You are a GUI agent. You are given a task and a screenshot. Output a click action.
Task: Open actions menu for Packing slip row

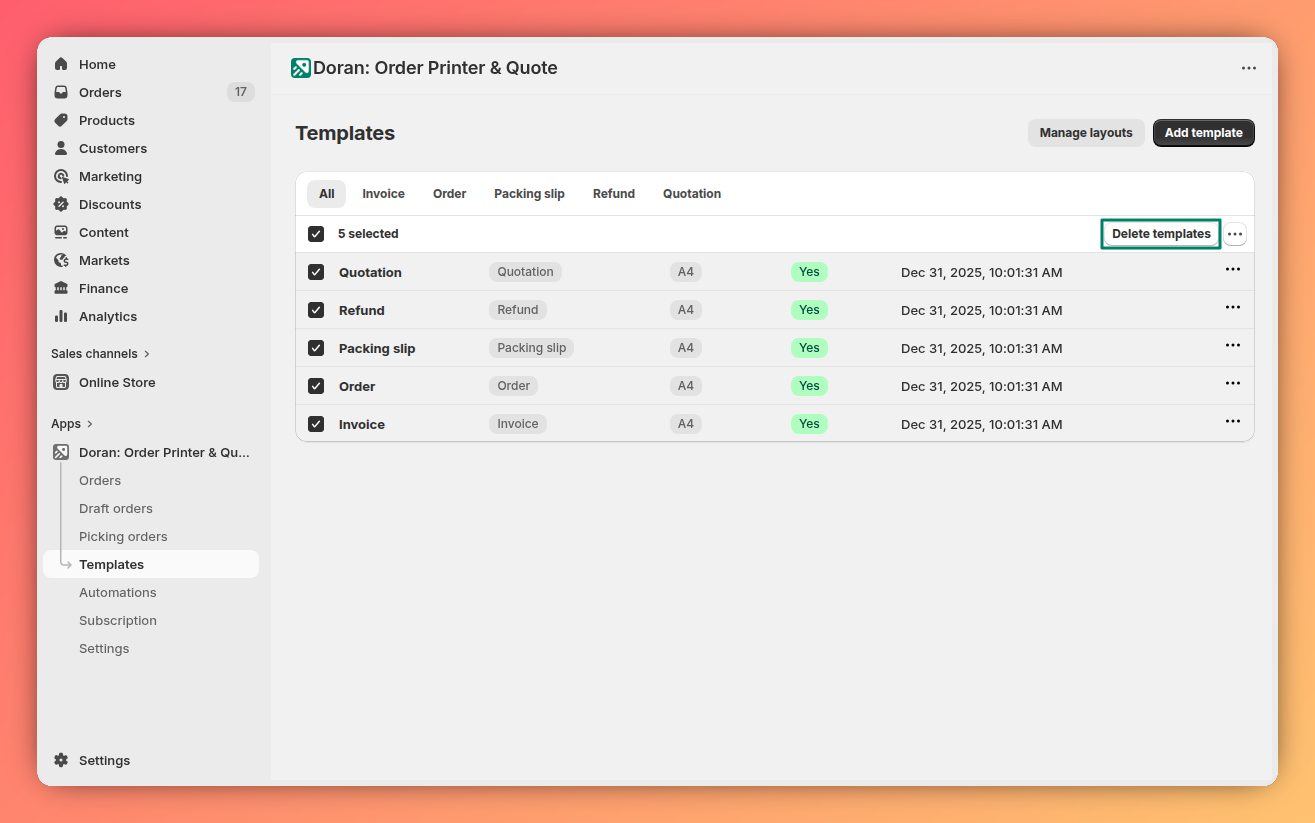click(1233, 346)
